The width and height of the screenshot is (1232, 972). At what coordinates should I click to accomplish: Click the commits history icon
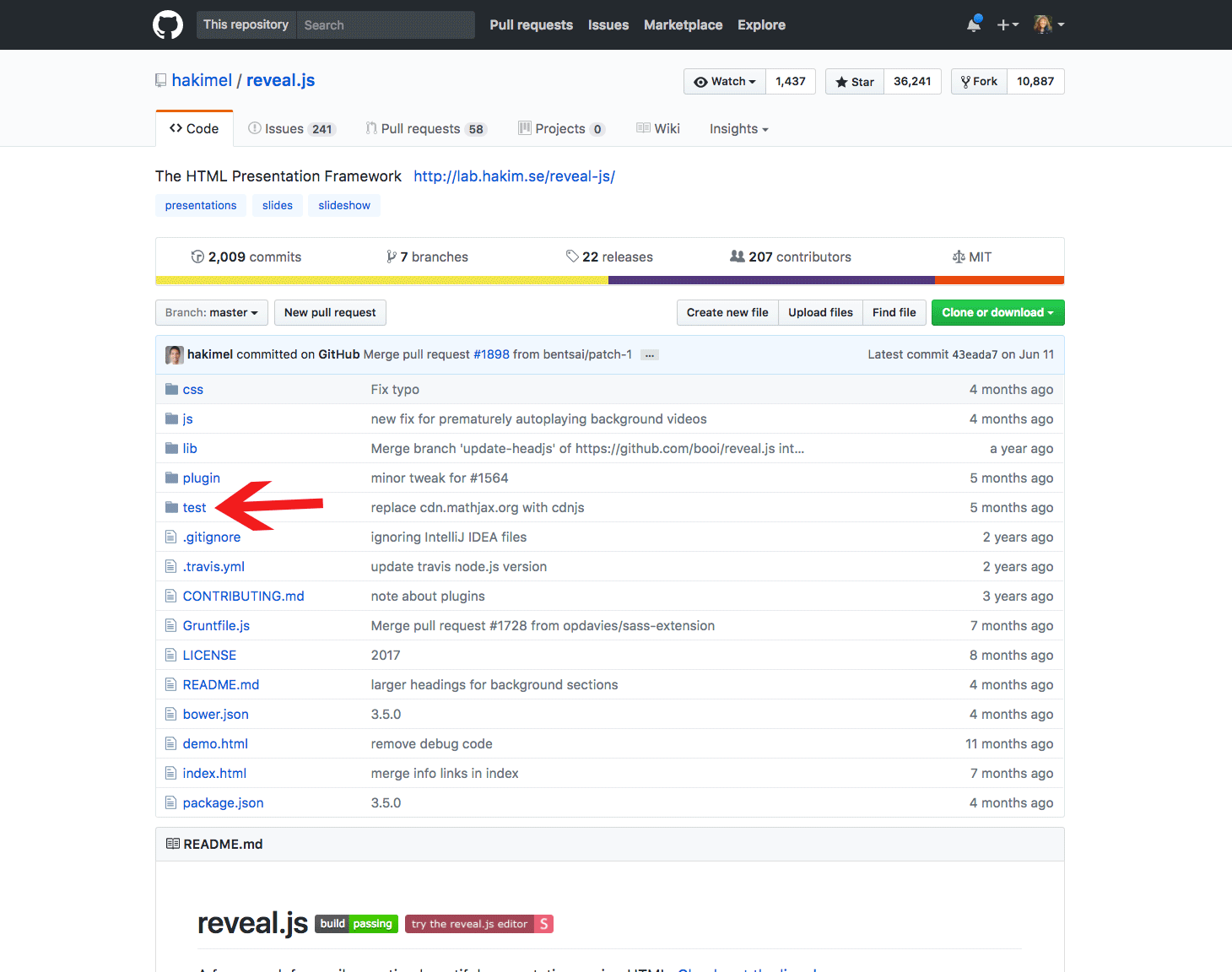click(197, 256)
